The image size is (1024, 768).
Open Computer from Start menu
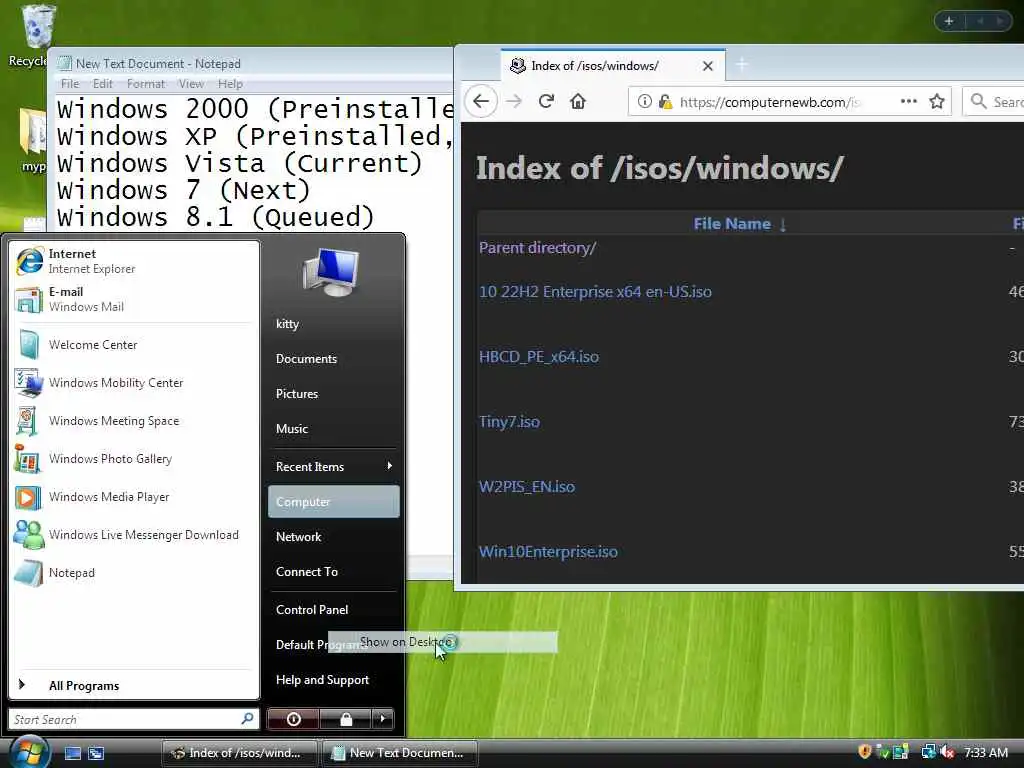point(333,502)
